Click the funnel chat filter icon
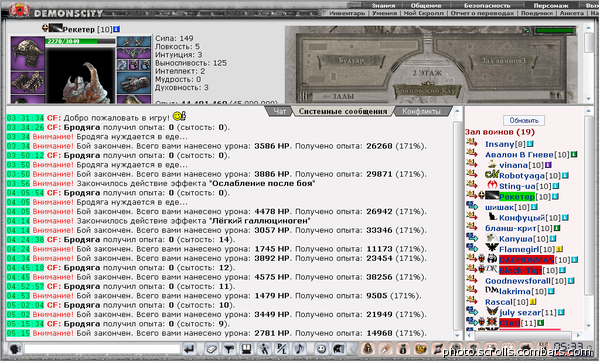The height and width of the screenshot is (362, 600). point(229,349)
